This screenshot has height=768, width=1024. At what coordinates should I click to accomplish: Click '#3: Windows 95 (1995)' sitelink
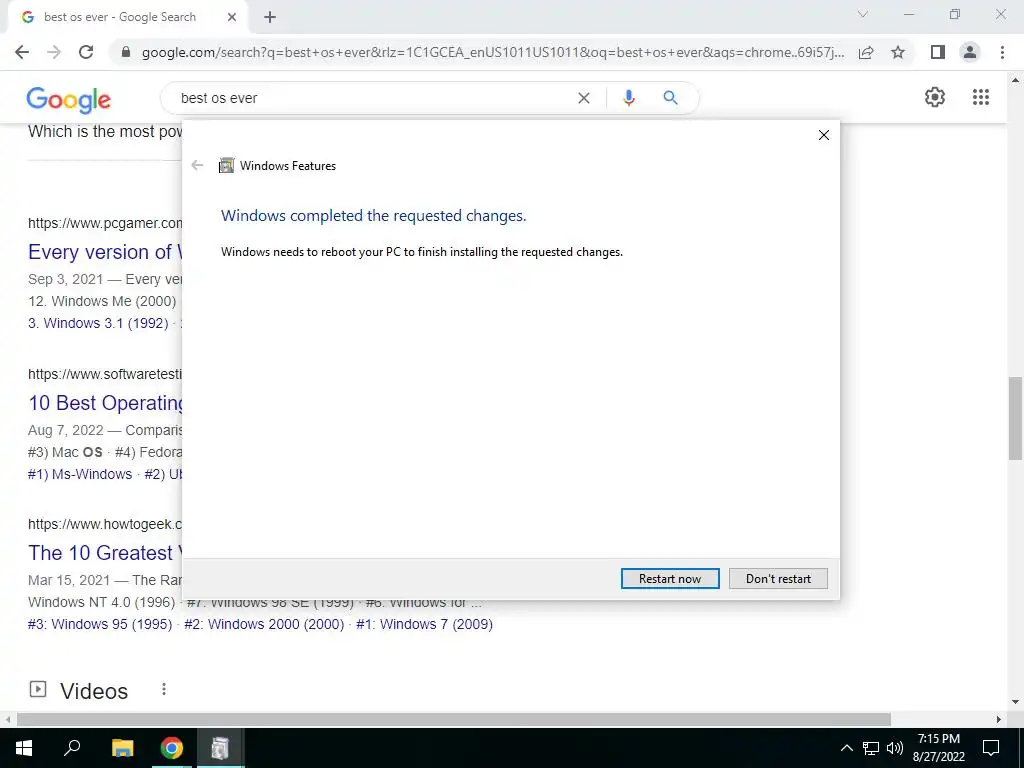pyautogui.click(x=100, y=624)
